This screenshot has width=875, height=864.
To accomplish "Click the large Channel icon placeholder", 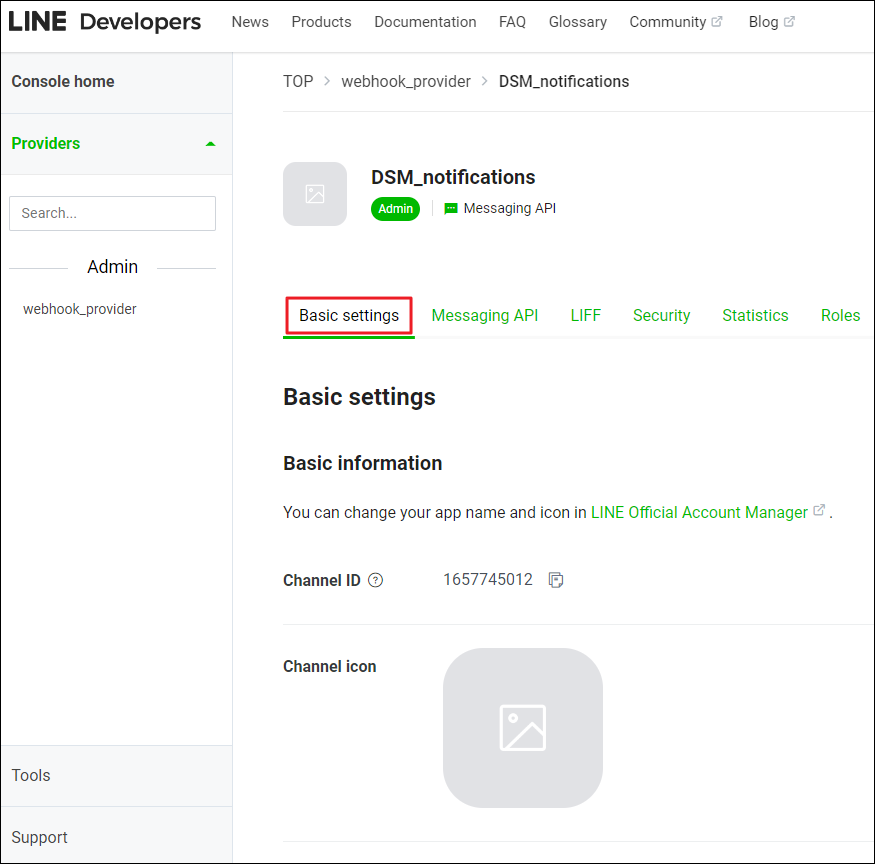I will (523, 727).
